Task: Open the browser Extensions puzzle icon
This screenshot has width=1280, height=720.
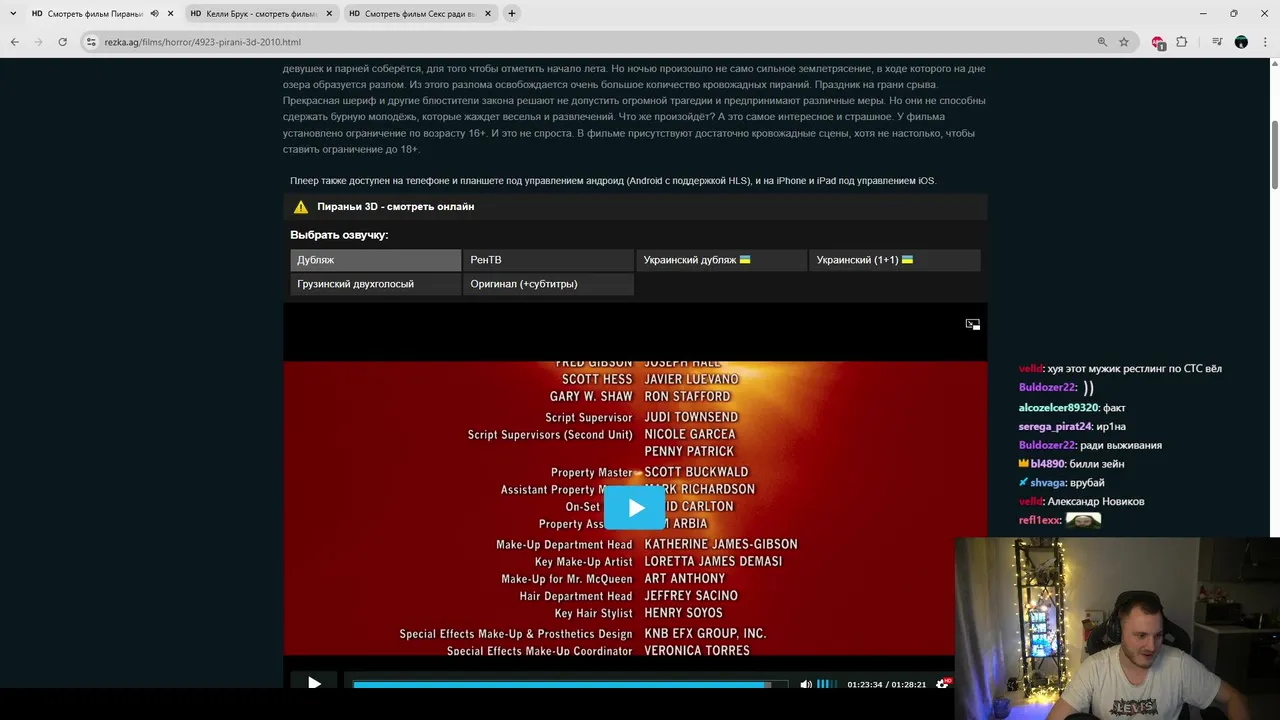Action: tap(1182, 42)
